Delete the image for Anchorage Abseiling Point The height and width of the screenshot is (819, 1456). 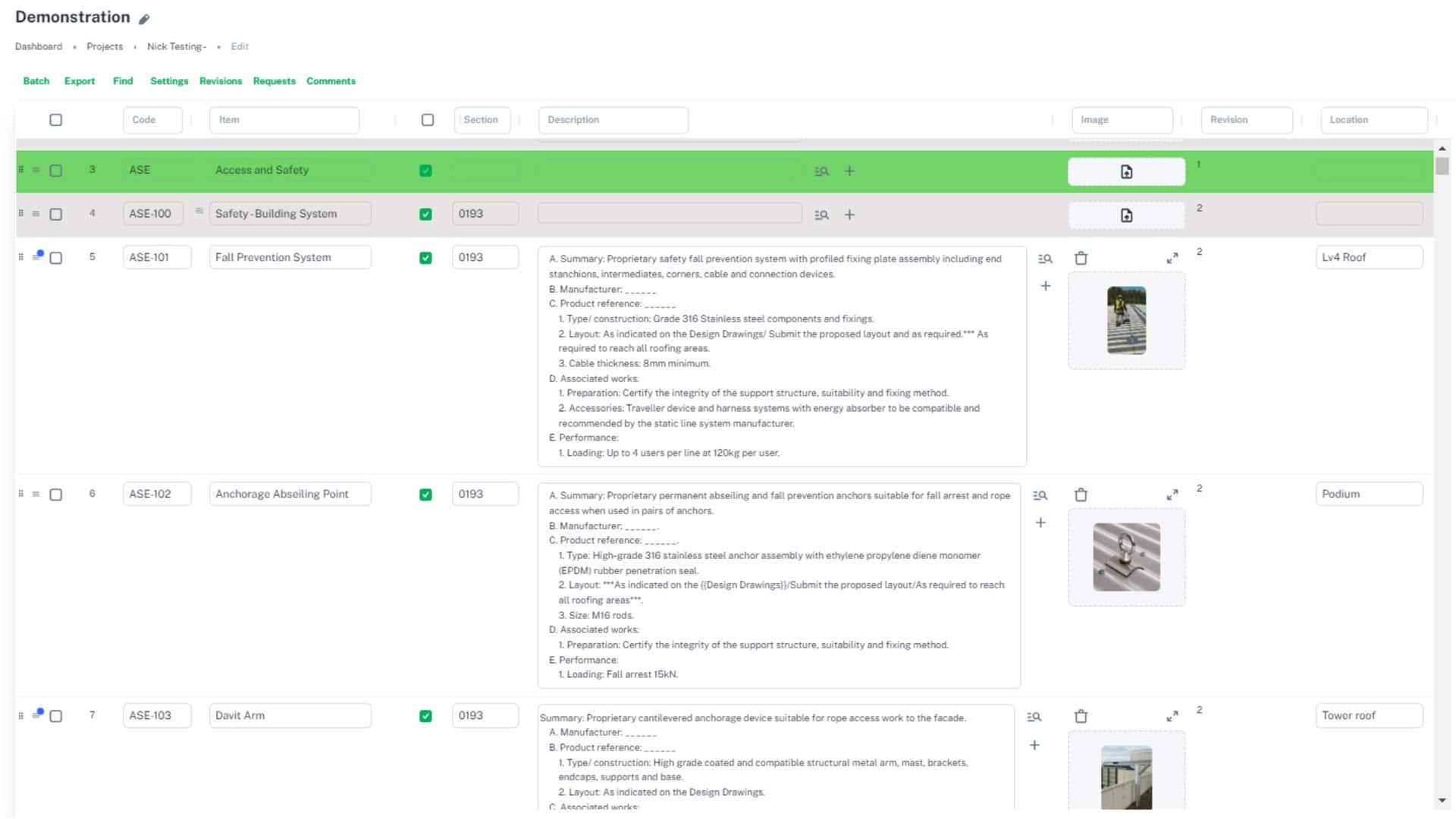1081,495
